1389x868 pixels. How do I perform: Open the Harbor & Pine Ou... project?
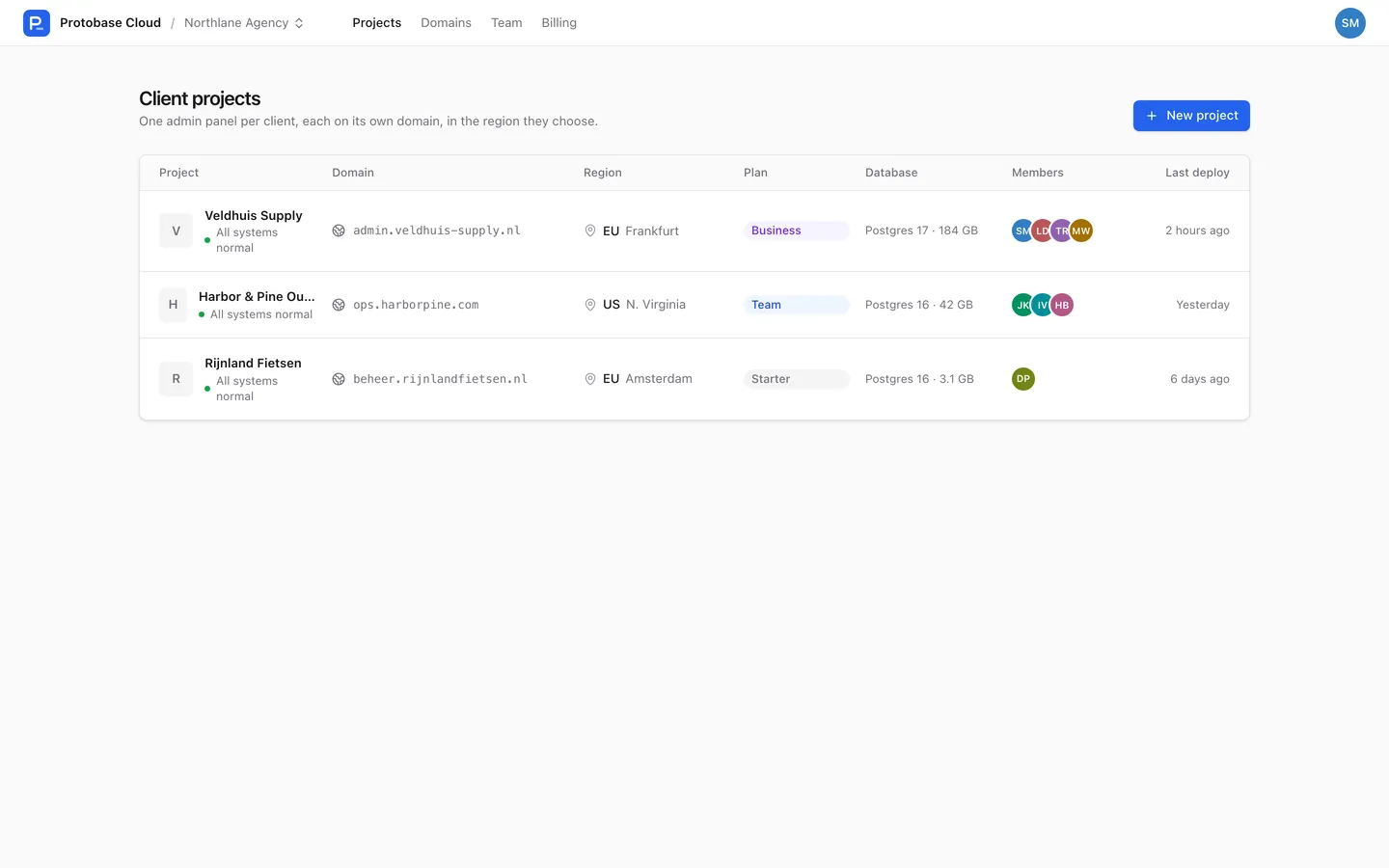pyautogui.click(x=257, y=297)
